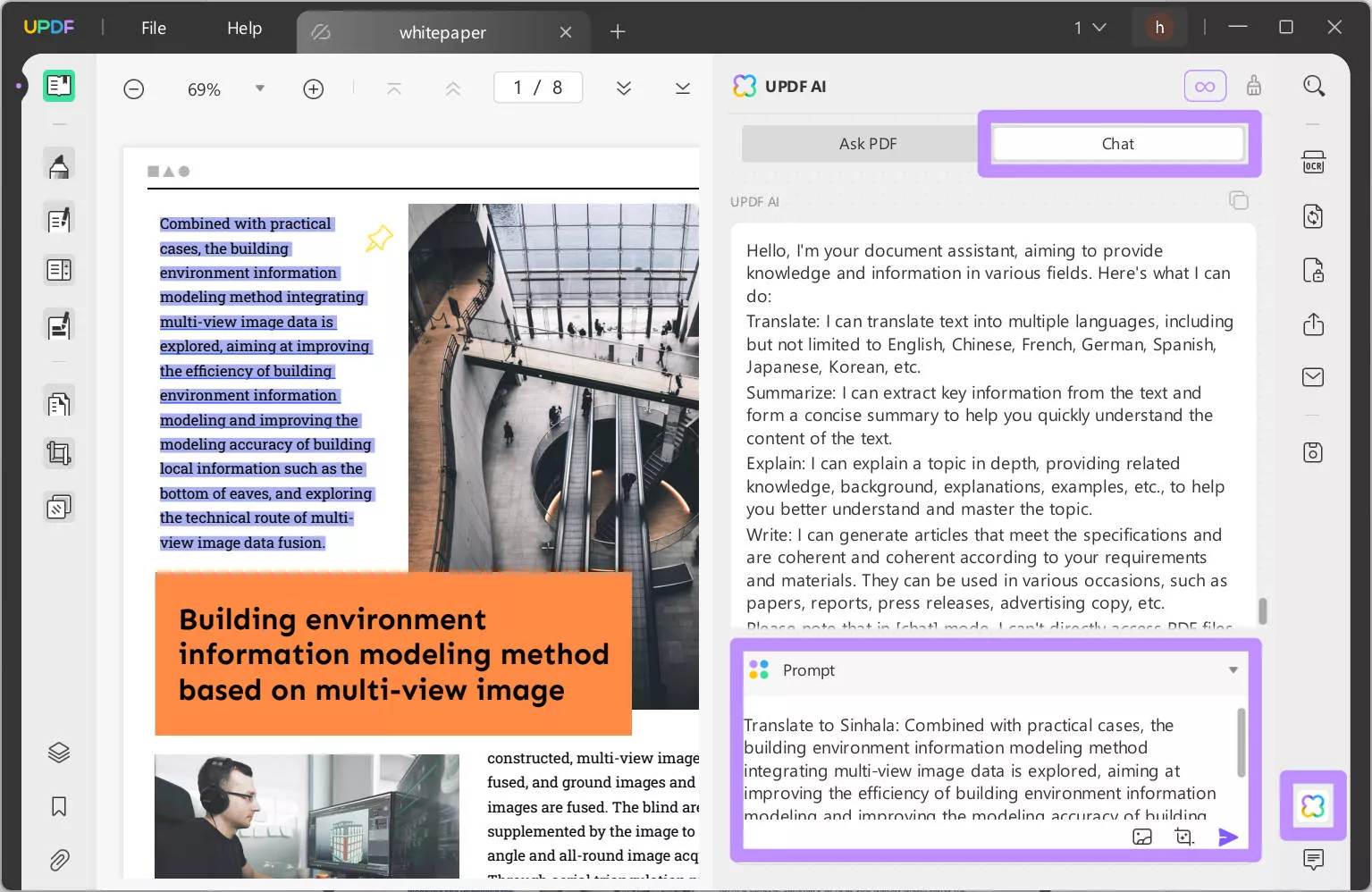Close the whitepaper tab
This screenshot has width=1372, height=892.
(x=566, y=33)
